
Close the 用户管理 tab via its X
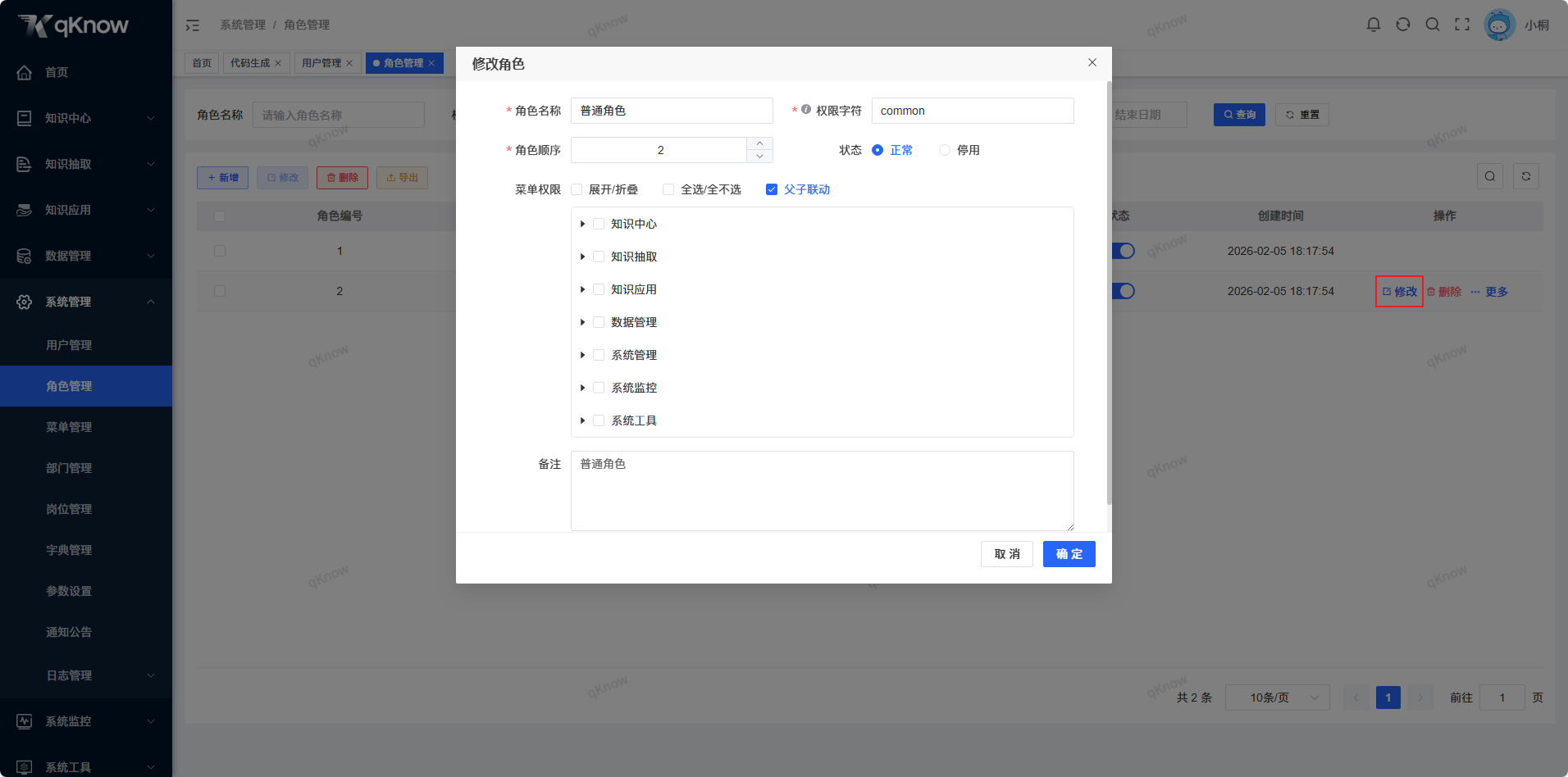[349, 63]
